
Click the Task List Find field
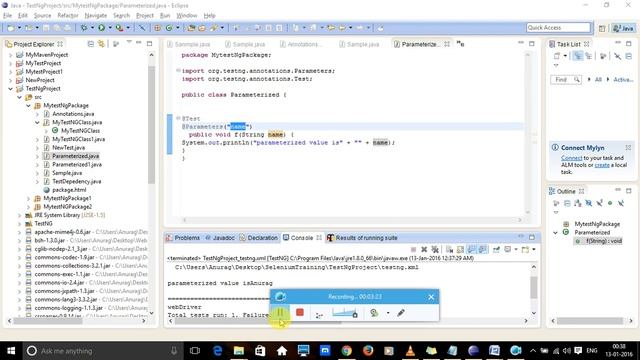point(565,80)
